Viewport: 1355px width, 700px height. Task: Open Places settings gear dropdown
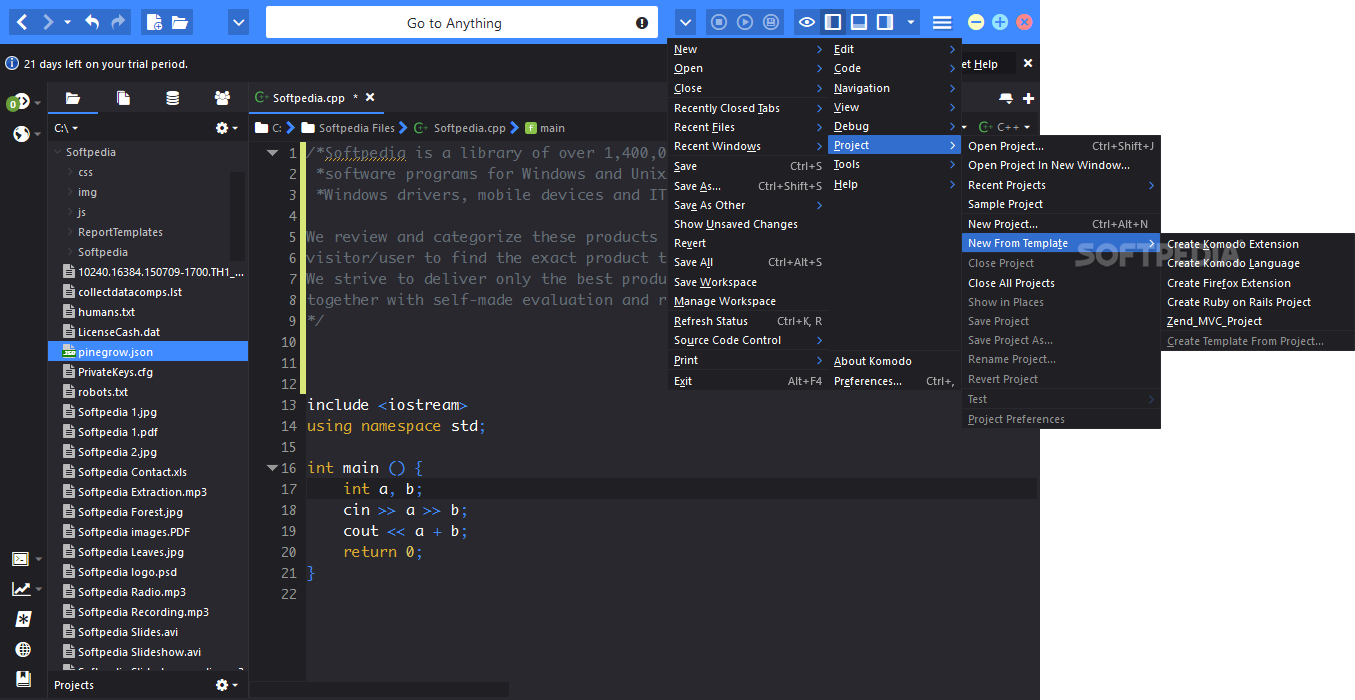pos(227,128)
